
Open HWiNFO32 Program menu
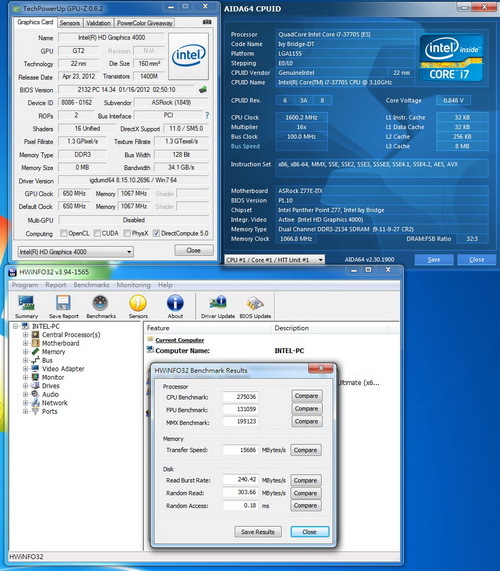[x=25, y=285]
